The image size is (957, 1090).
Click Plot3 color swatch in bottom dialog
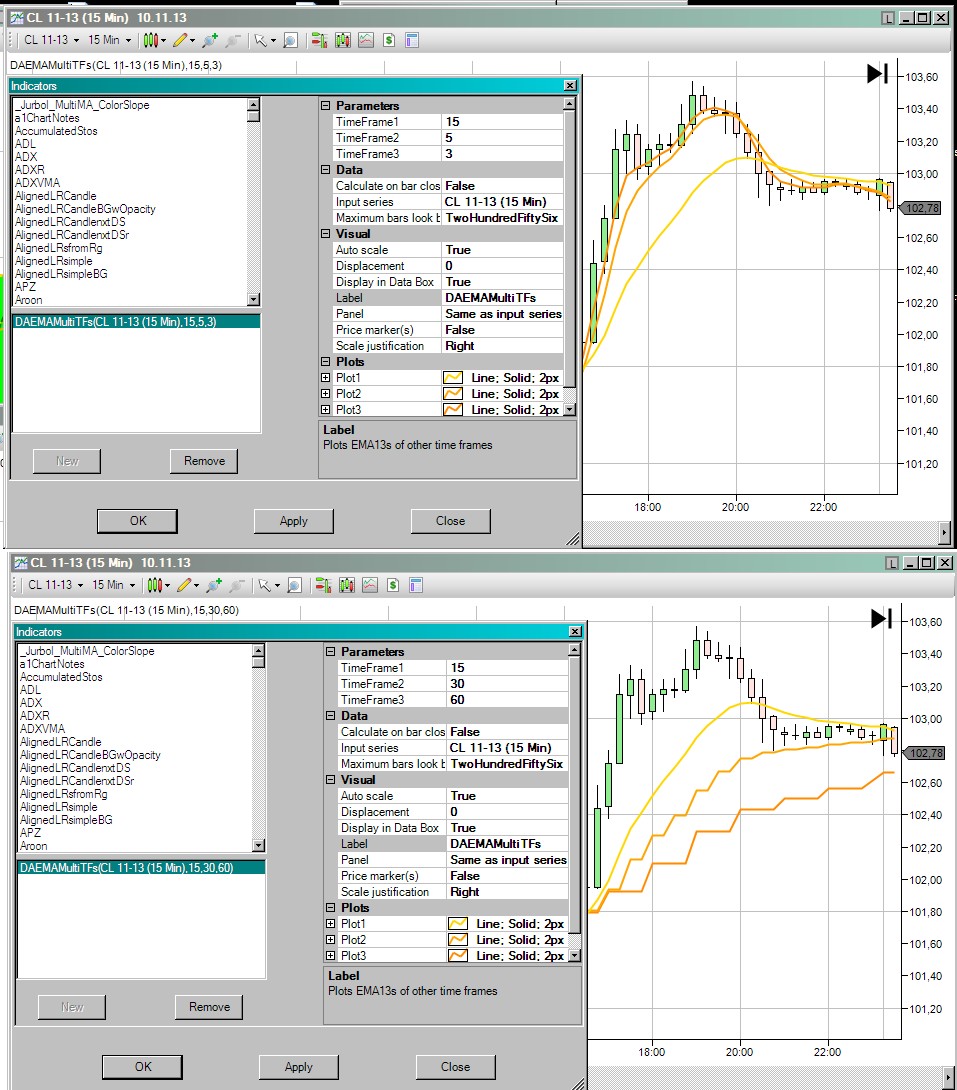point(458,956)
